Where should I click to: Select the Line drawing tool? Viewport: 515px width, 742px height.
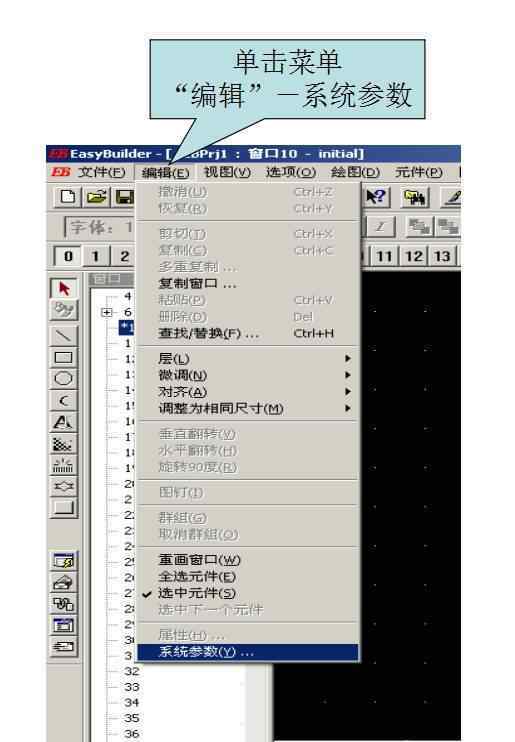(x=64, y=336)
